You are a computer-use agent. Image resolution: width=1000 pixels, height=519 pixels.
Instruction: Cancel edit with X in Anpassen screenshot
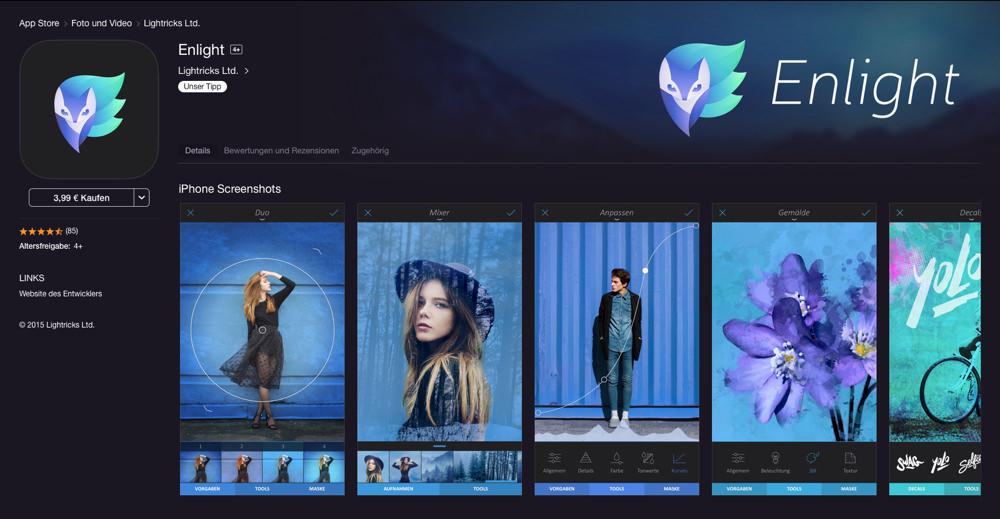[545, 213]
